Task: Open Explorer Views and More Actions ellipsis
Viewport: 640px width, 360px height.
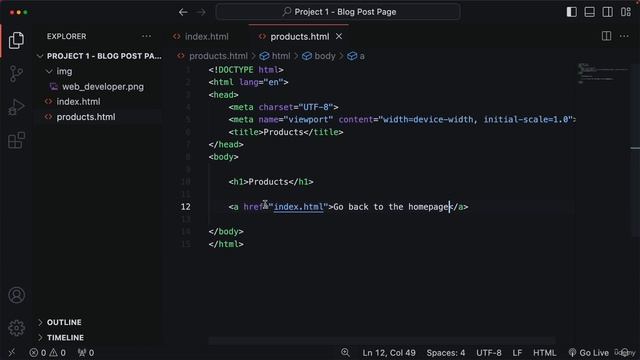Action: [146, 36]
